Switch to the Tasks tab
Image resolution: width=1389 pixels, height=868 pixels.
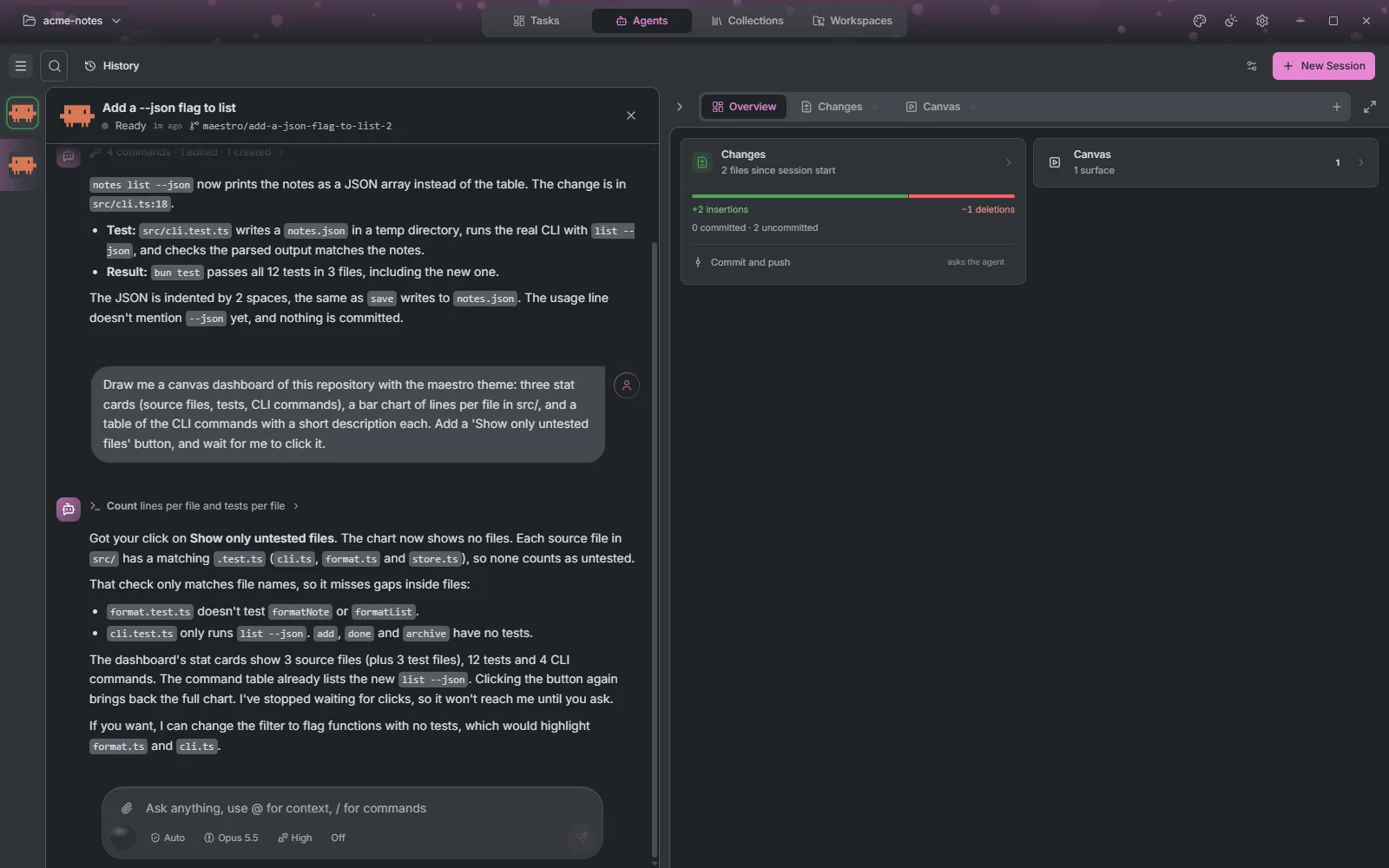pyautogui.click(x=537, y=21)
